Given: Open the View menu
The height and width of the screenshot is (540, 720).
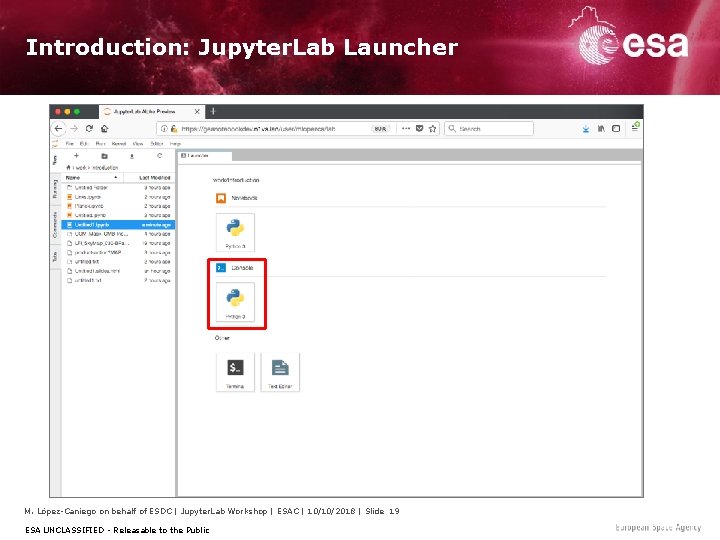Looking at the screenshot, I should [x=138, y=144].
